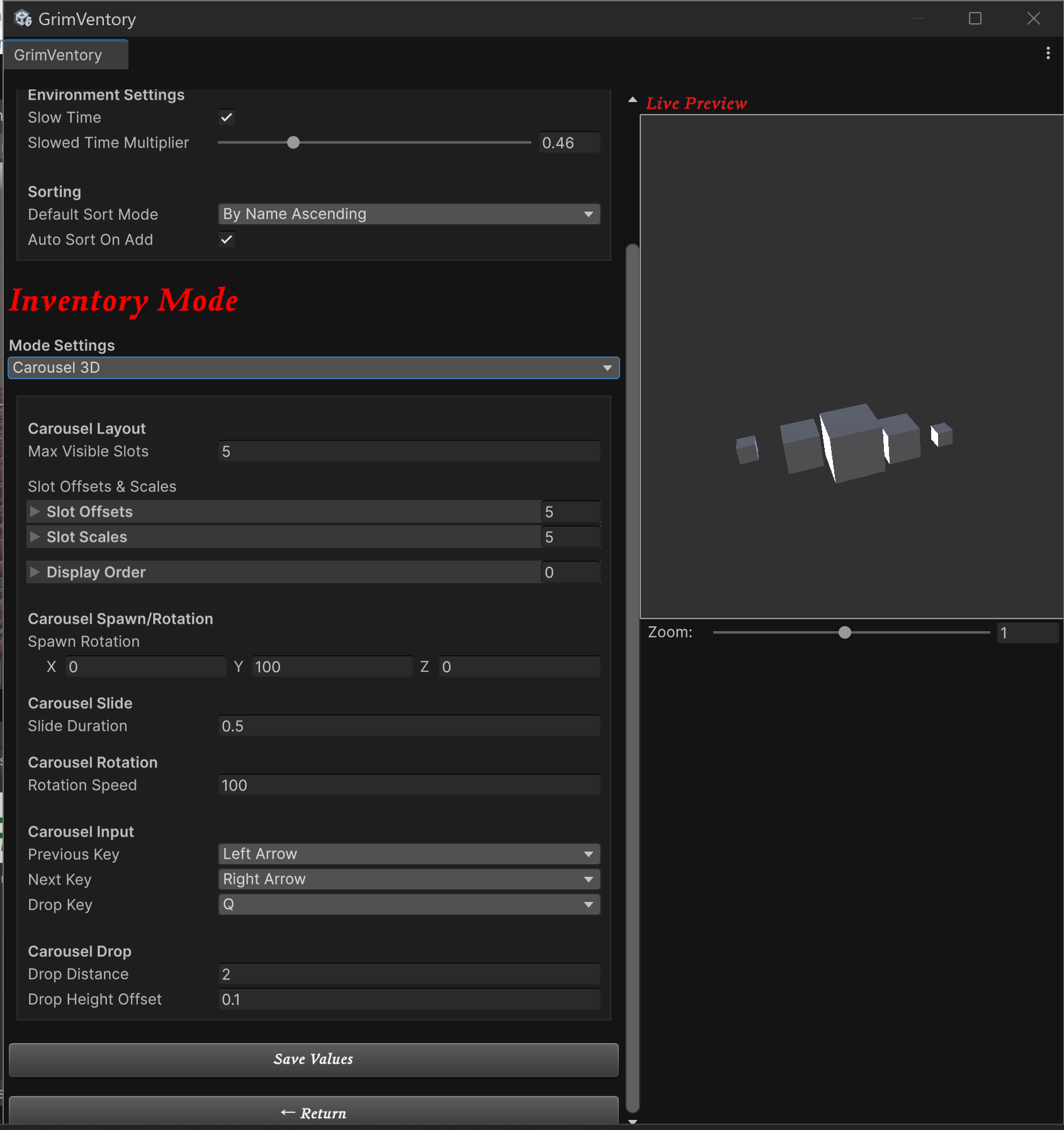This screenshot has height=1130, width=1064.
Task: Select the GrimVentory tab
Action: (65, 55)
